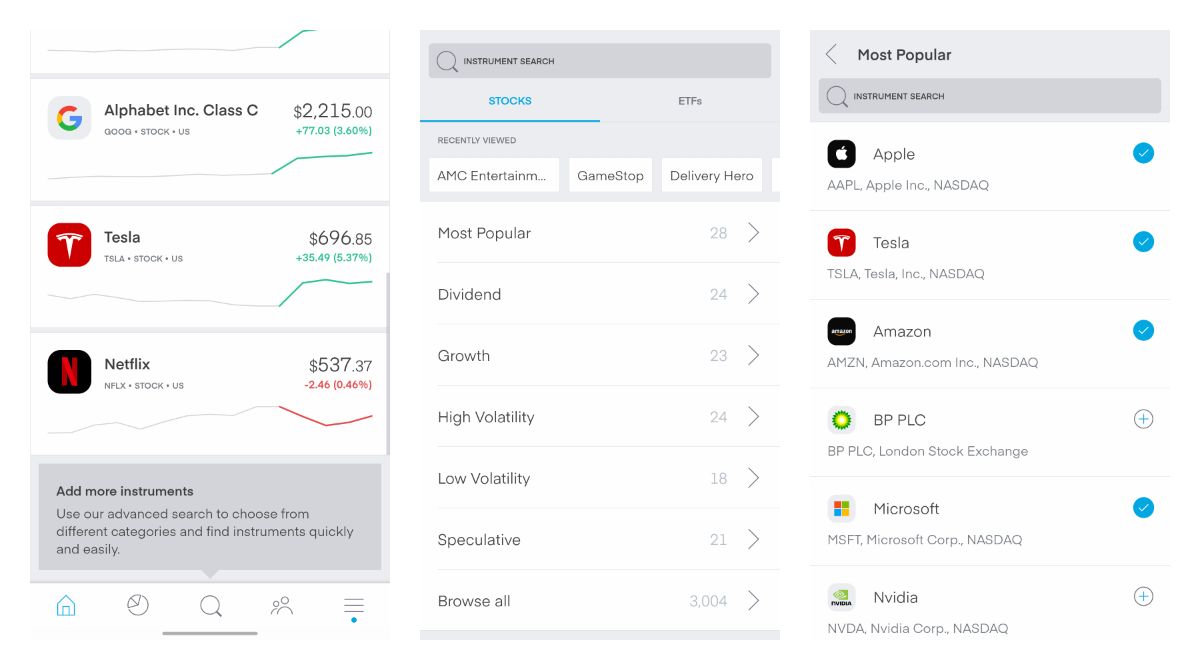The width and height of the screenshot is (1200, 670).
Task: Open recently viewed GameStop chip
Action: [610, 175]
